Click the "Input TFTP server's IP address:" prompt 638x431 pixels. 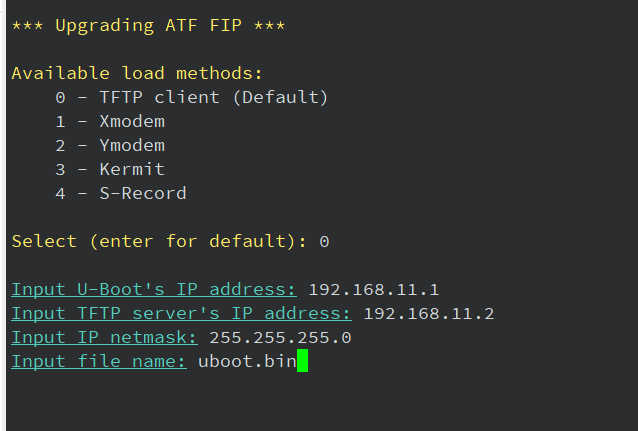pos(181,313)
